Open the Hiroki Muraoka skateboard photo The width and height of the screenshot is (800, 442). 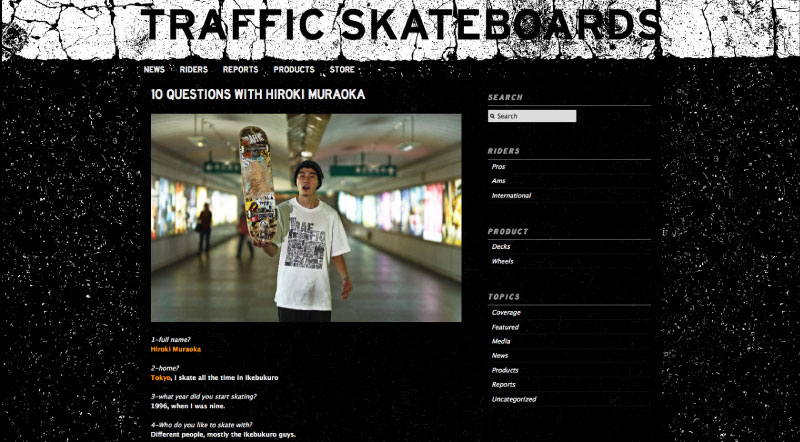[306, 217]
